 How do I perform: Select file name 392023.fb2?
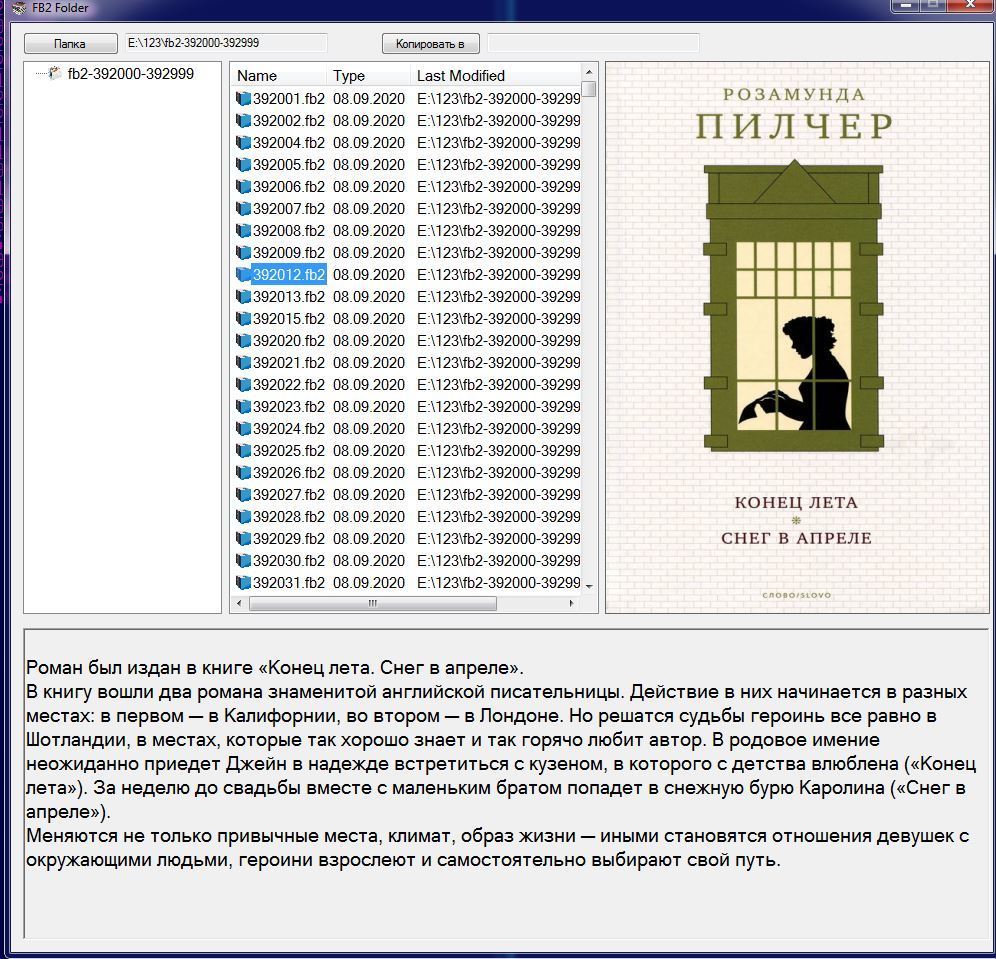tap(289, 407)
